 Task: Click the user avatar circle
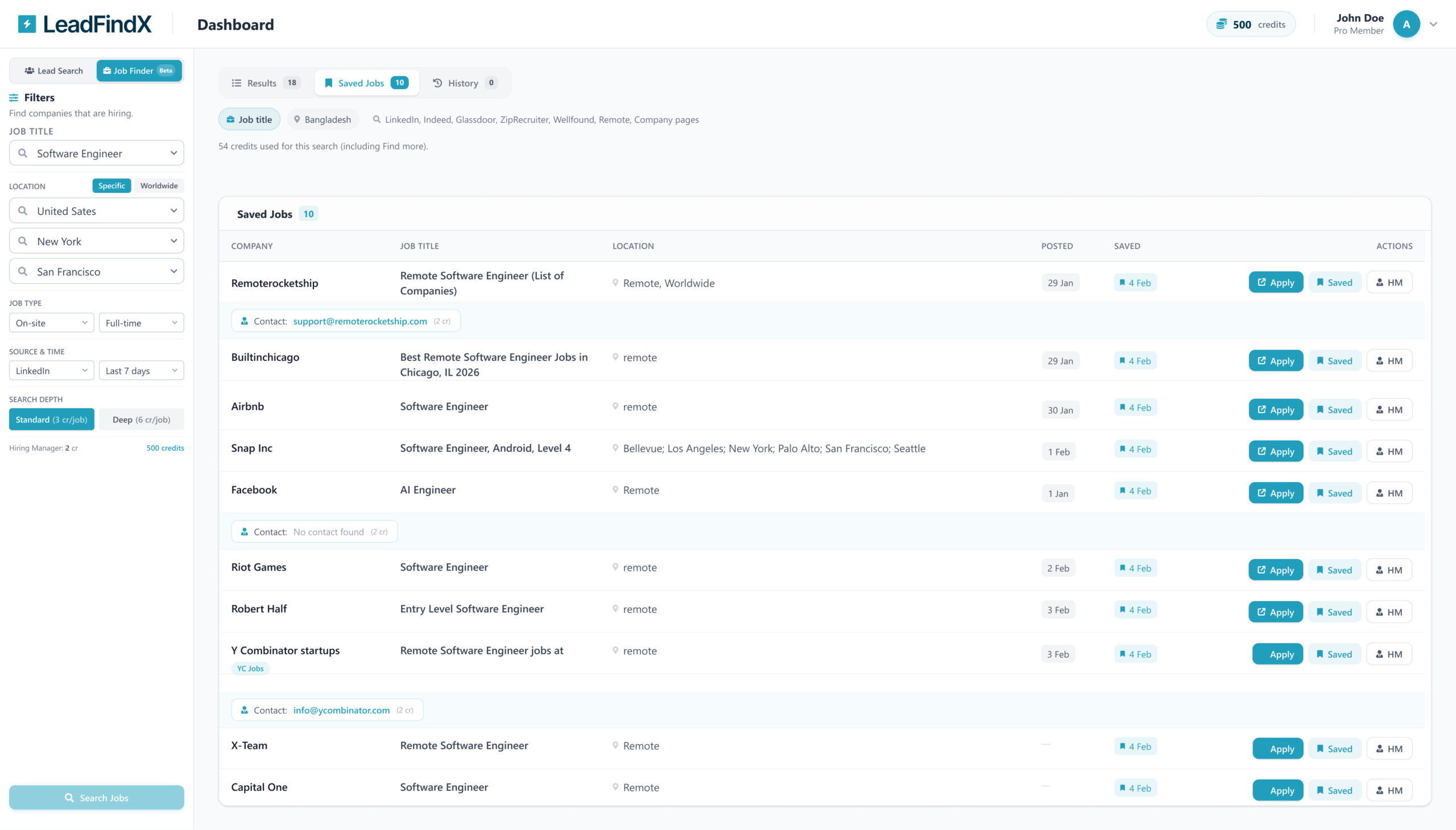click(1408, 24)
